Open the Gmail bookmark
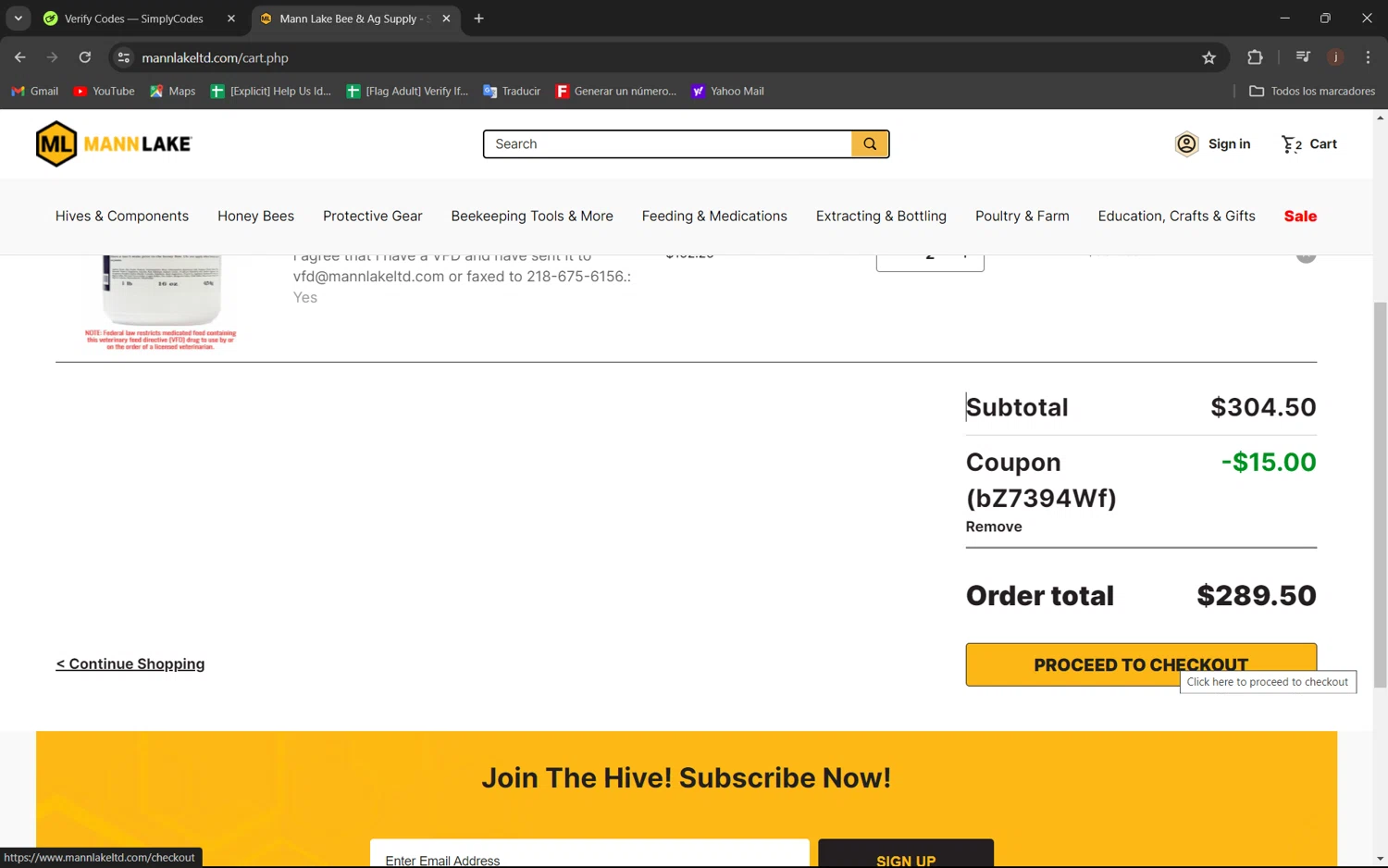This screenshot has height=868, width=1388. pos(34,91)
